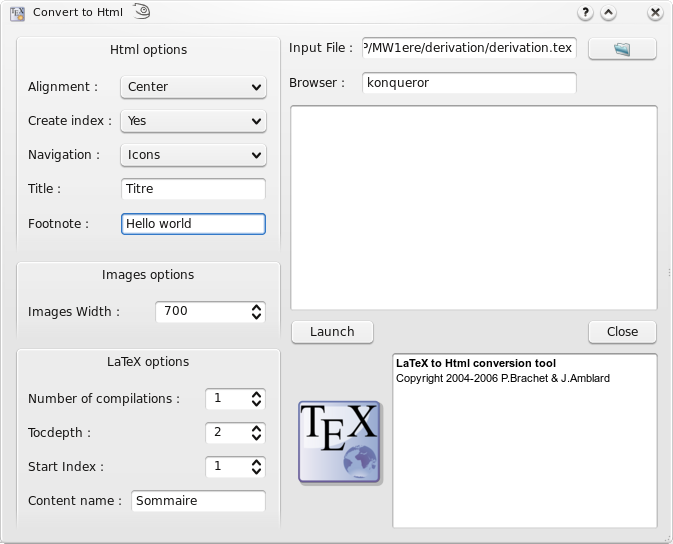Click the browse input file folder icon

[x=622, y=49]
